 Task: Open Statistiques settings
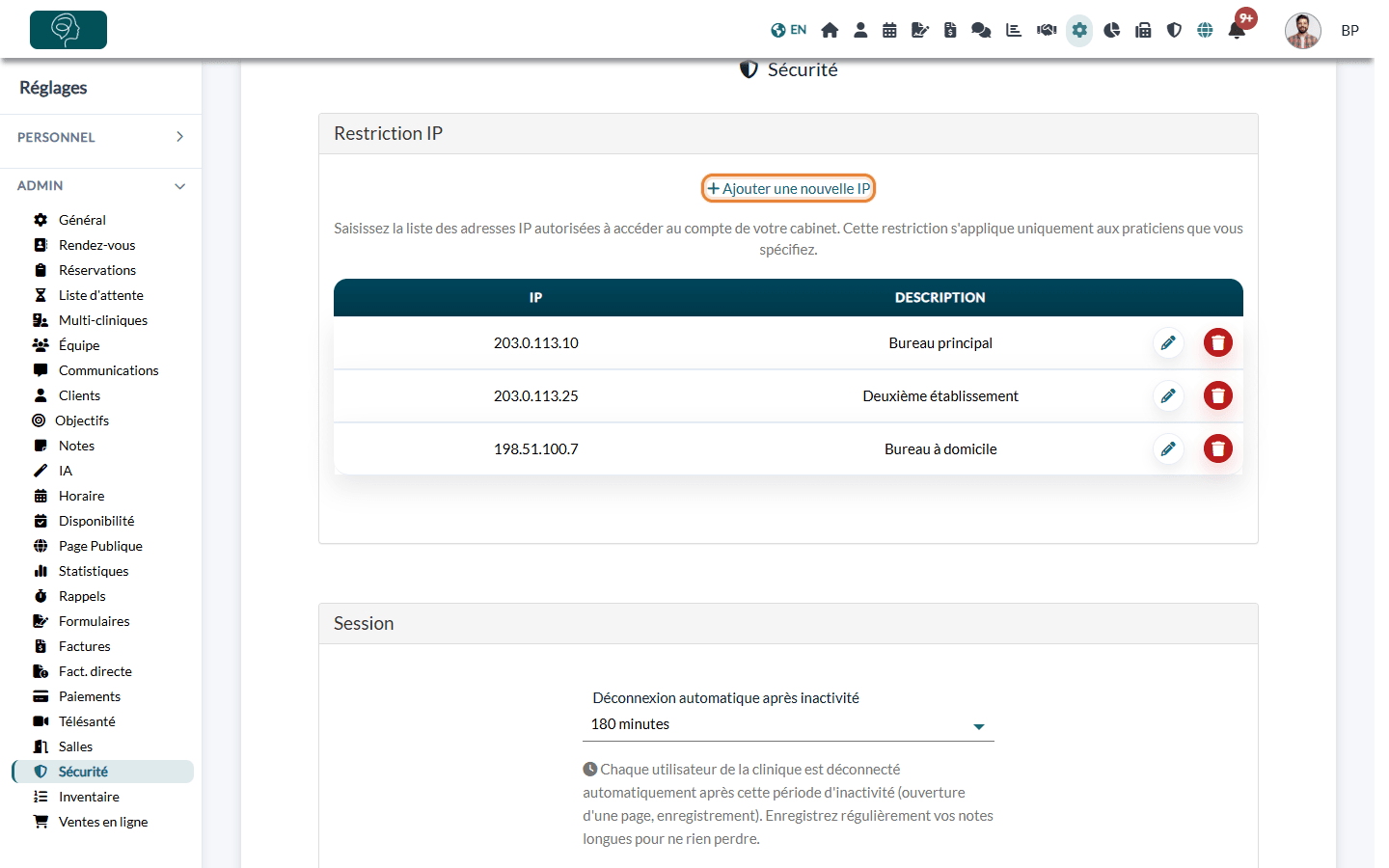(94, 571)
